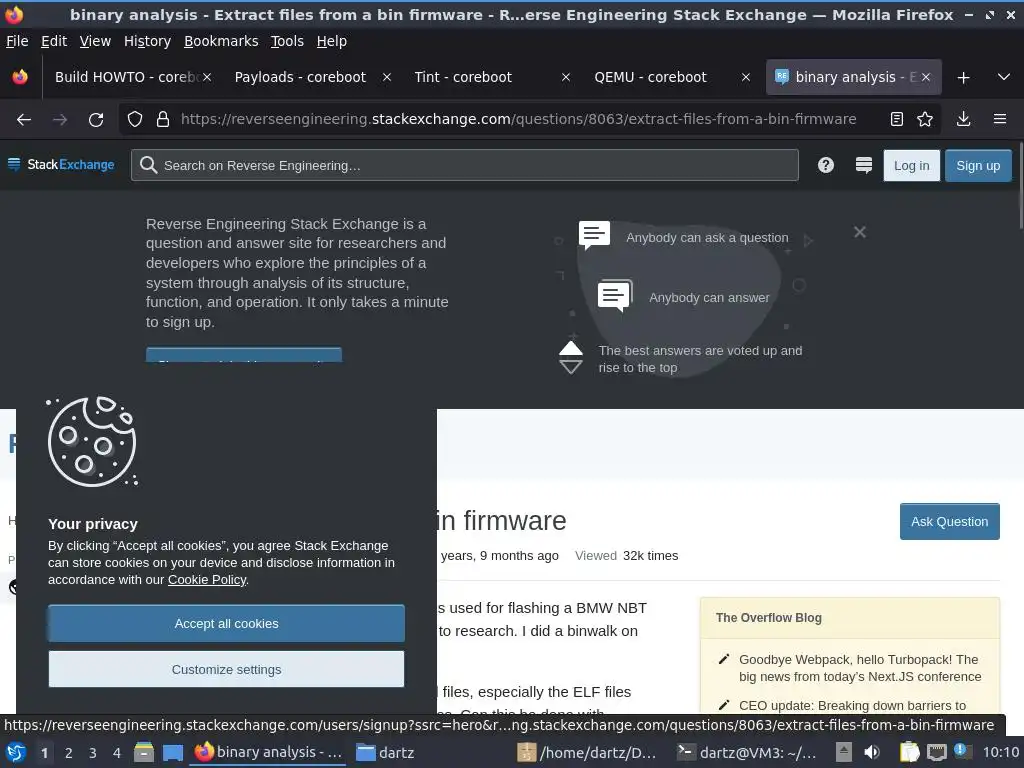
Task: Open the Edit menu
Action: tap(54, 41)
